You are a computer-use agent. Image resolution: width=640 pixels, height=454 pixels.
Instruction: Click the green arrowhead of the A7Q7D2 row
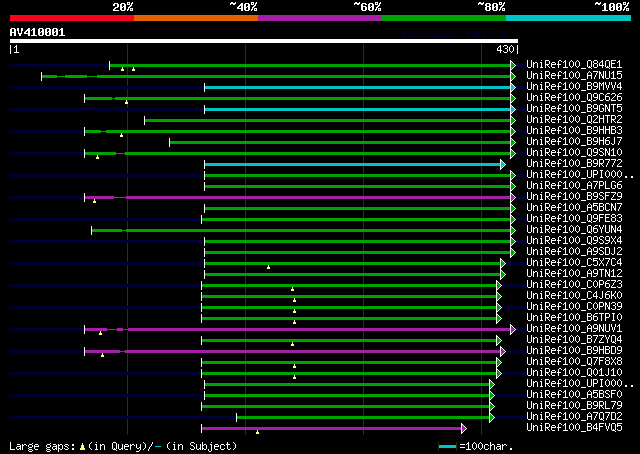pyautogui.click(x=492, y=417)
